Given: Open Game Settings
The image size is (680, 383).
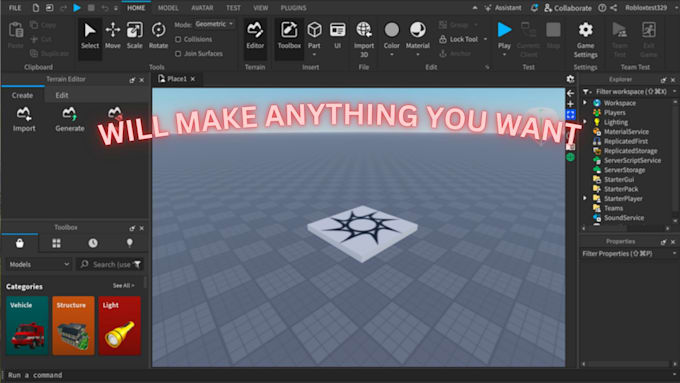Looking at the screenshot, I should tap(585, 40).
